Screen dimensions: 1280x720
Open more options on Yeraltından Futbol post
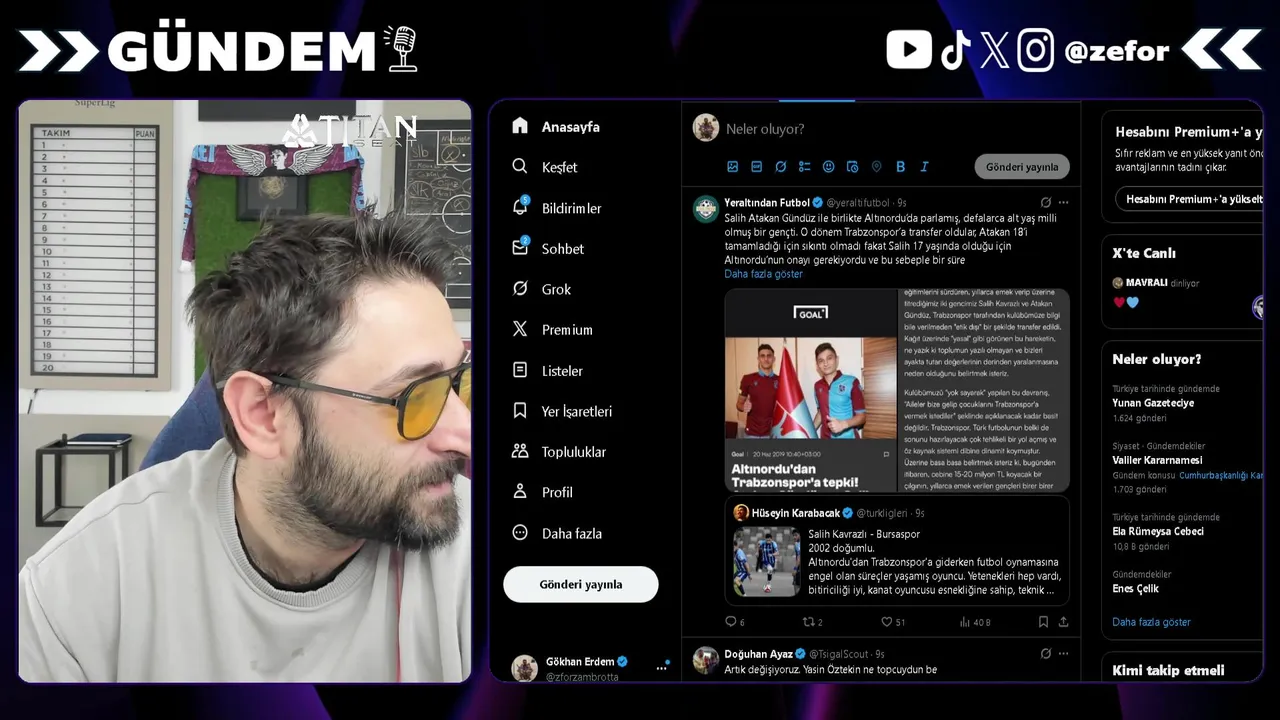coord(1063,202)
